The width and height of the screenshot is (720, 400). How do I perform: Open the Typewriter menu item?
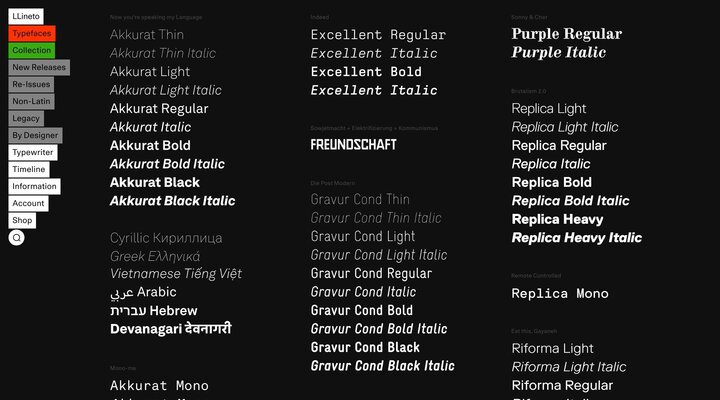point(33,152)
